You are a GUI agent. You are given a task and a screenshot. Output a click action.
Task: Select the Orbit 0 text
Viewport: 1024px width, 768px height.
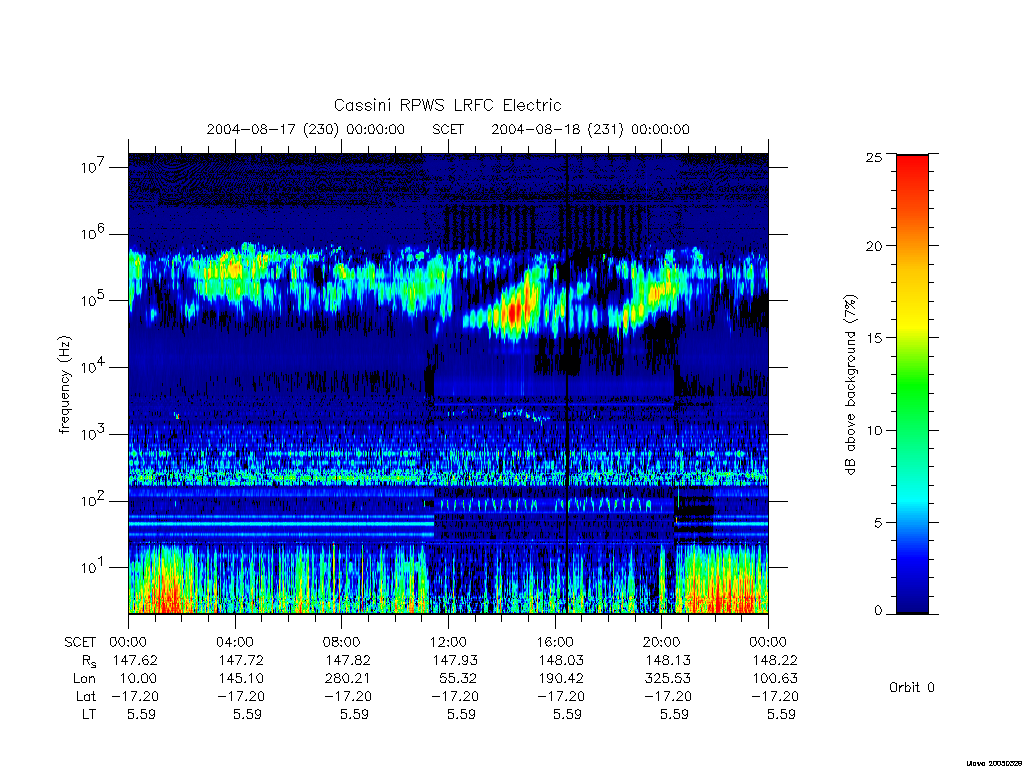[912, 687]
